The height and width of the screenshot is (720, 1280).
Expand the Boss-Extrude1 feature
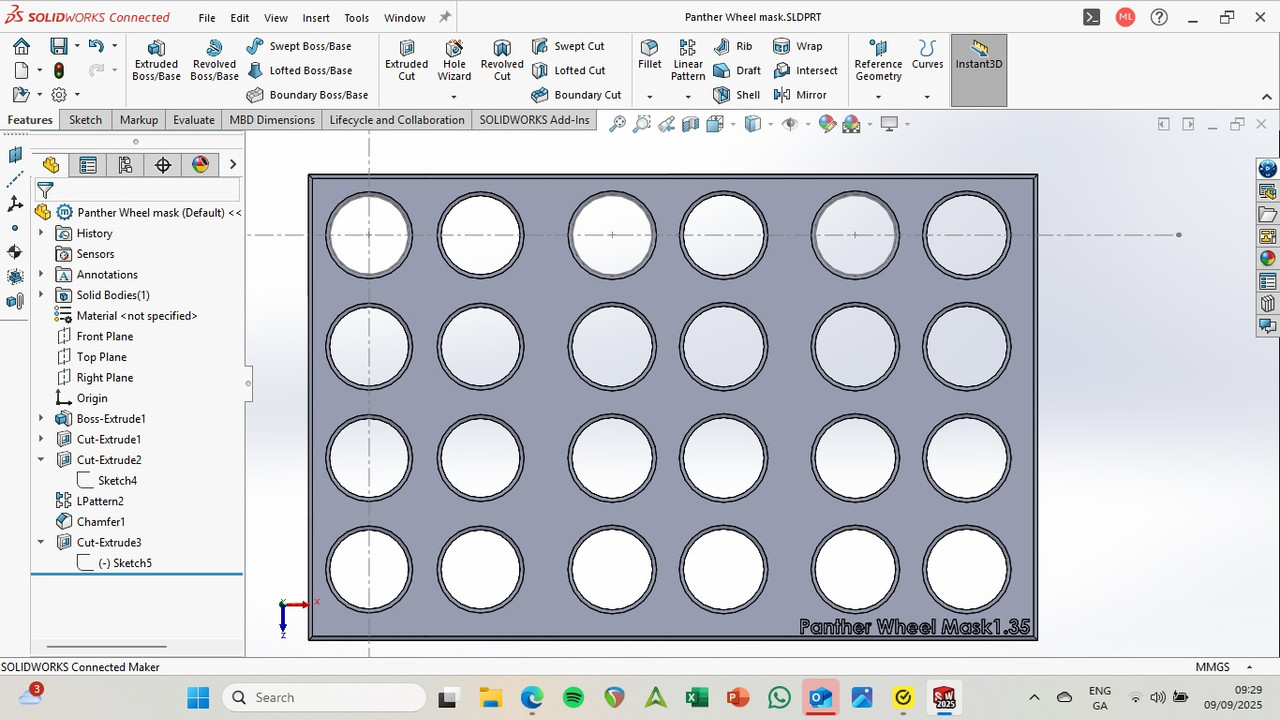click(41, 419)
